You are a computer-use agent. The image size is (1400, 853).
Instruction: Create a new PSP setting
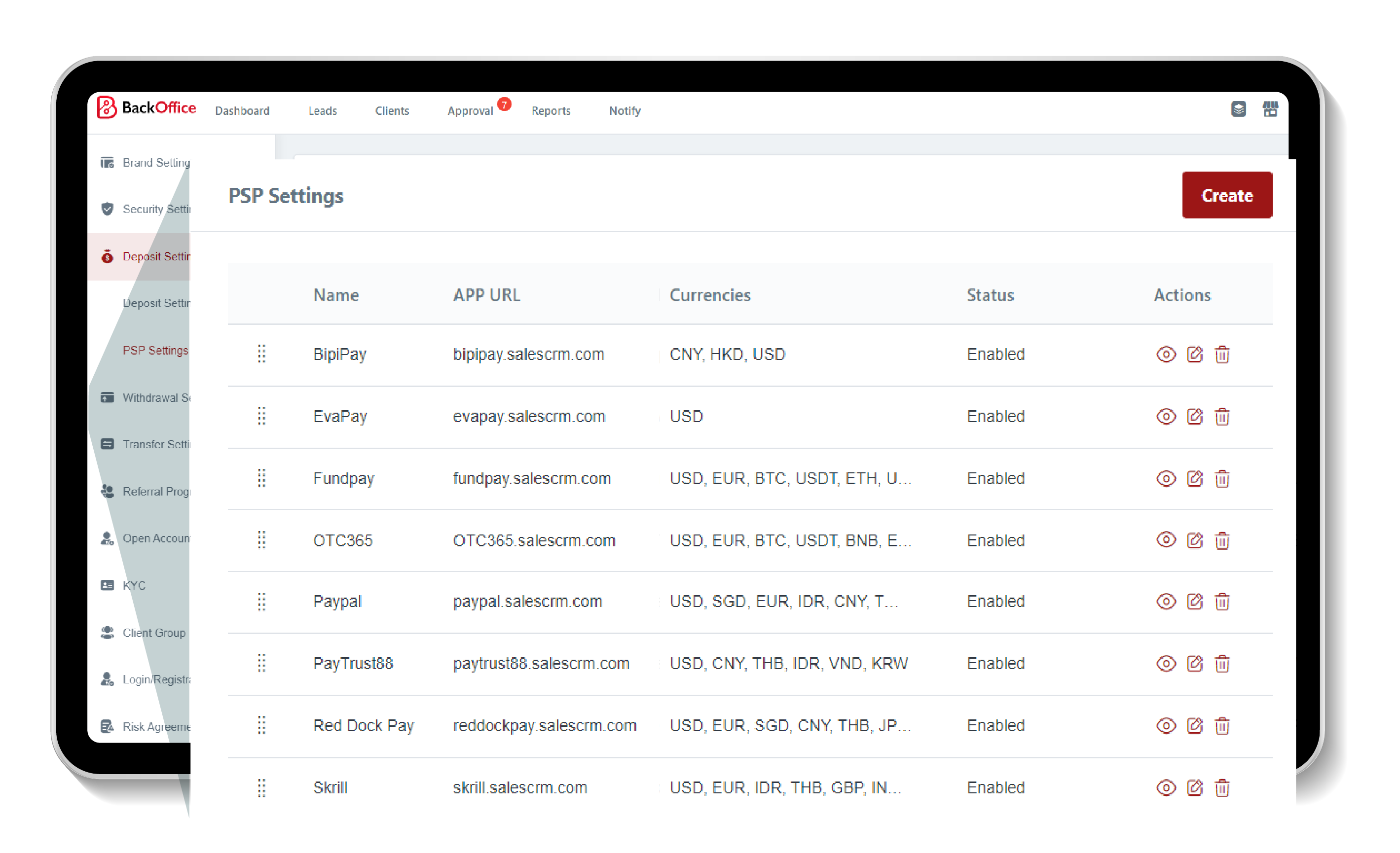pyautogui.click(x=1227, y=195)
